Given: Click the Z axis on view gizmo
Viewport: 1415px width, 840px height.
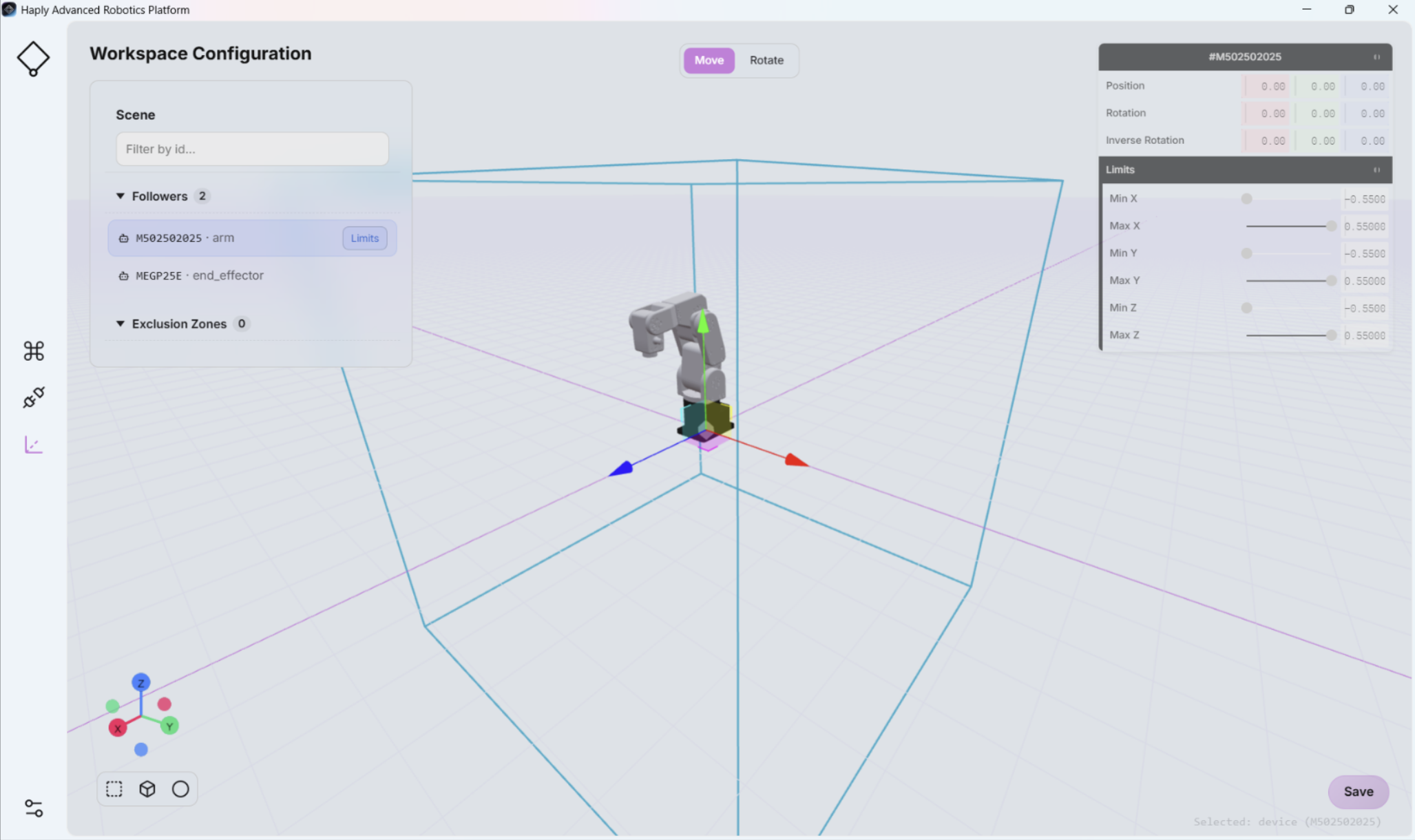Looking at the screenshot, I should (x=141, y=682).
